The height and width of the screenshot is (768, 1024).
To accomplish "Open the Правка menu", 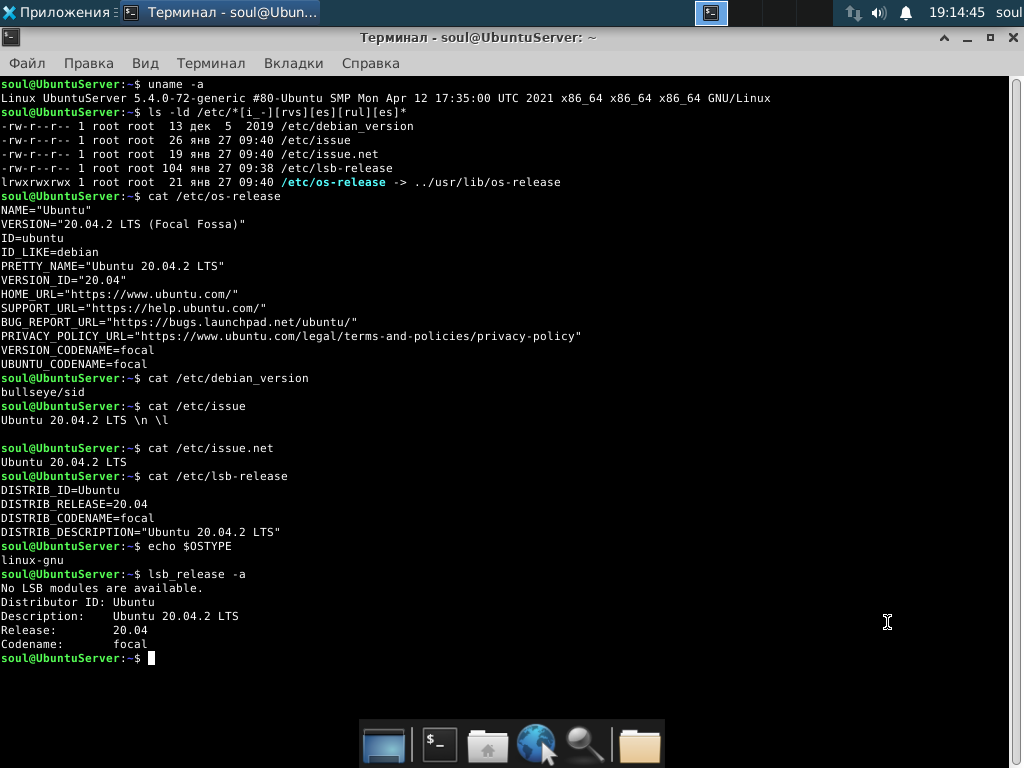I will (89, 63).
